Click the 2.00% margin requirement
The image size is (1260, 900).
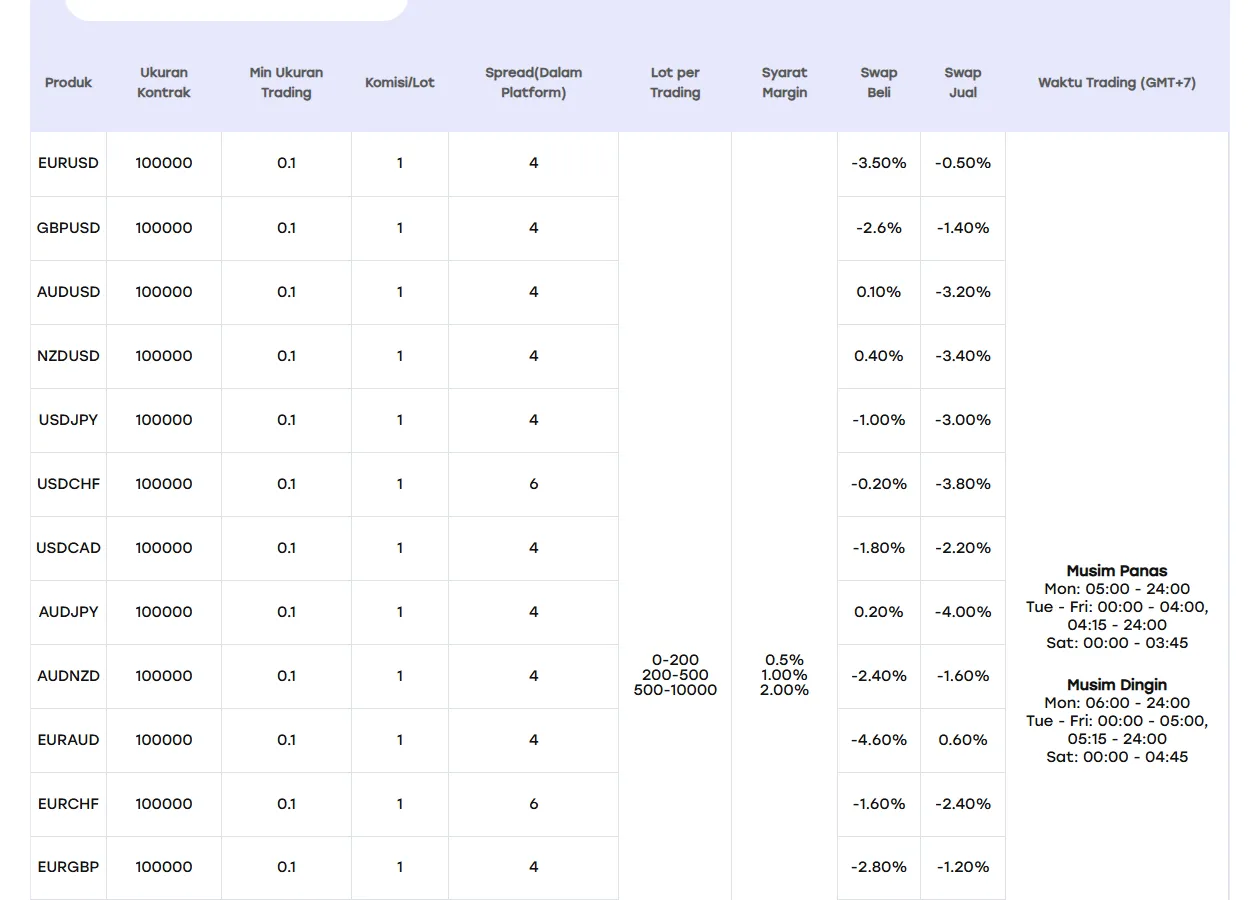click(x=784, y=690)
